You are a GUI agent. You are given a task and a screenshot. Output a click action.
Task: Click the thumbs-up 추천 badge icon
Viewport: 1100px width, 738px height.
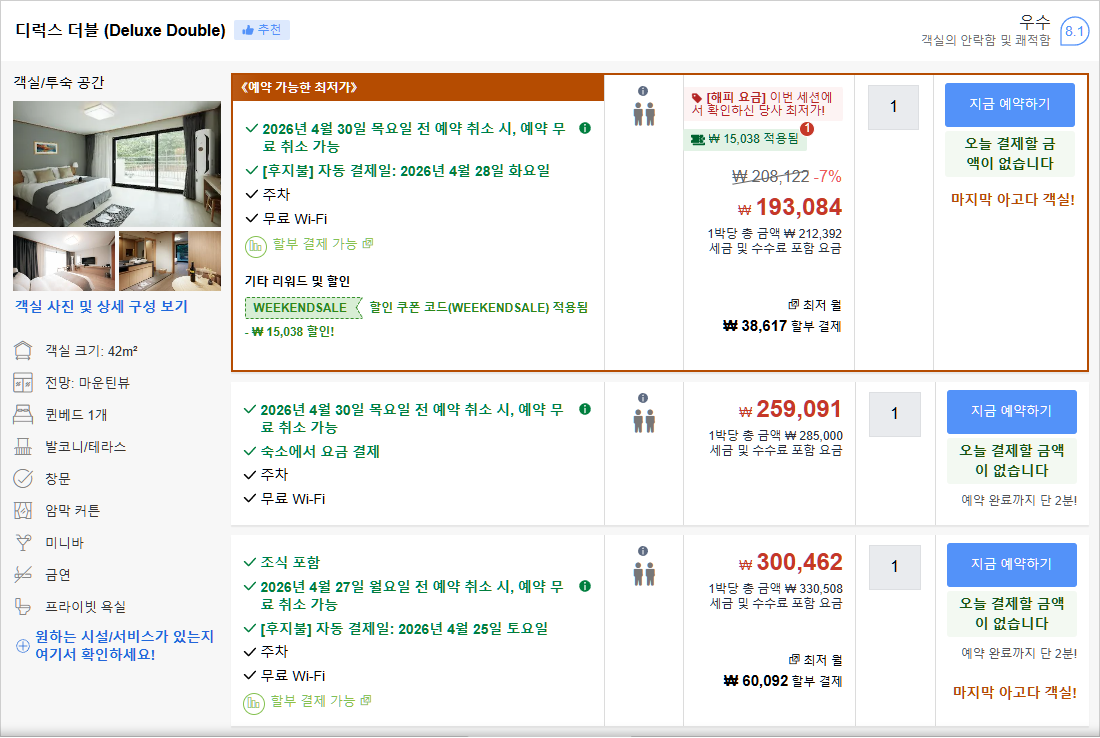tap(248, 30)
